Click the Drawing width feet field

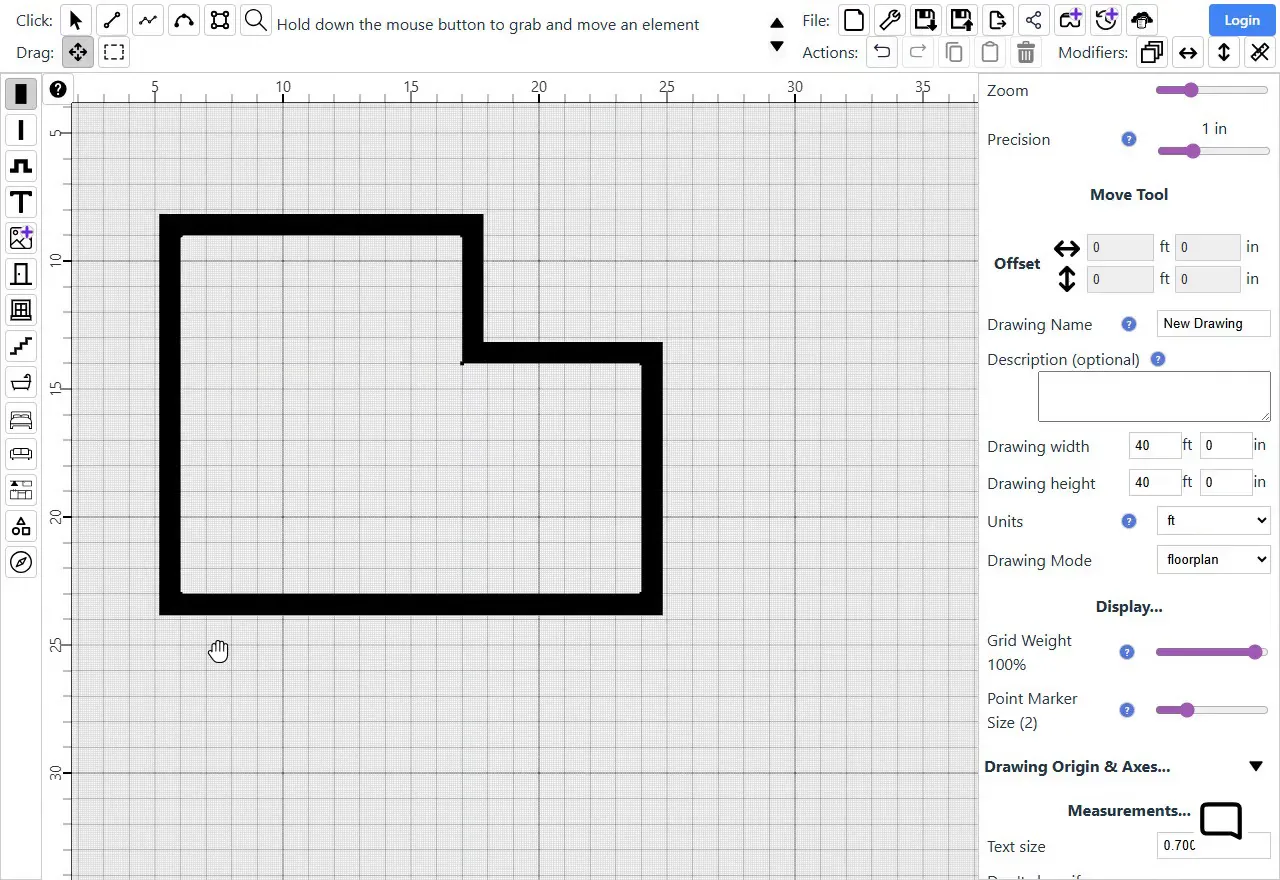[1155, 446]
